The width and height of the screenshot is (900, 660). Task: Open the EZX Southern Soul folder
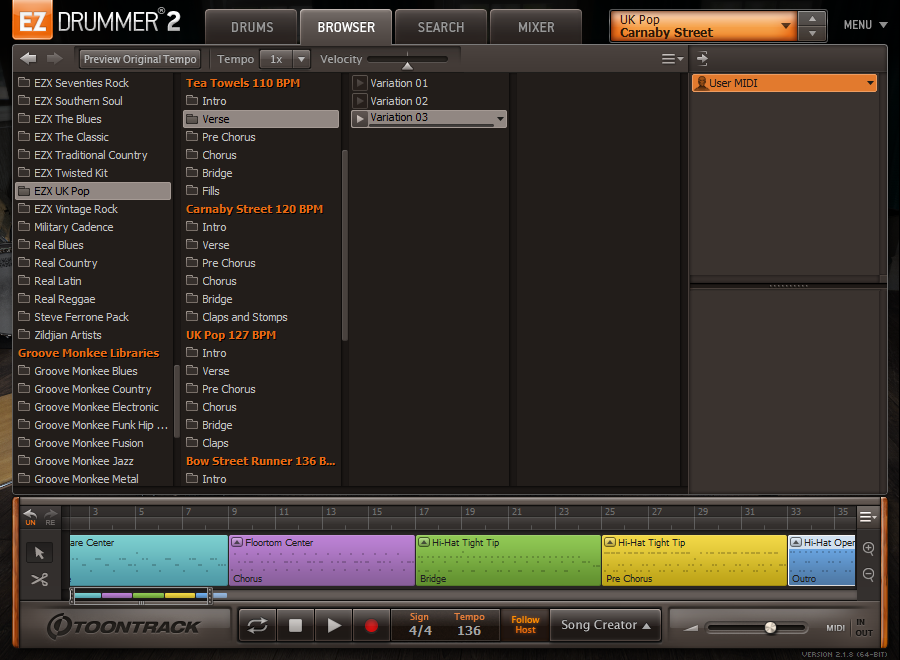pyautogui.click(x=93, y=101)
